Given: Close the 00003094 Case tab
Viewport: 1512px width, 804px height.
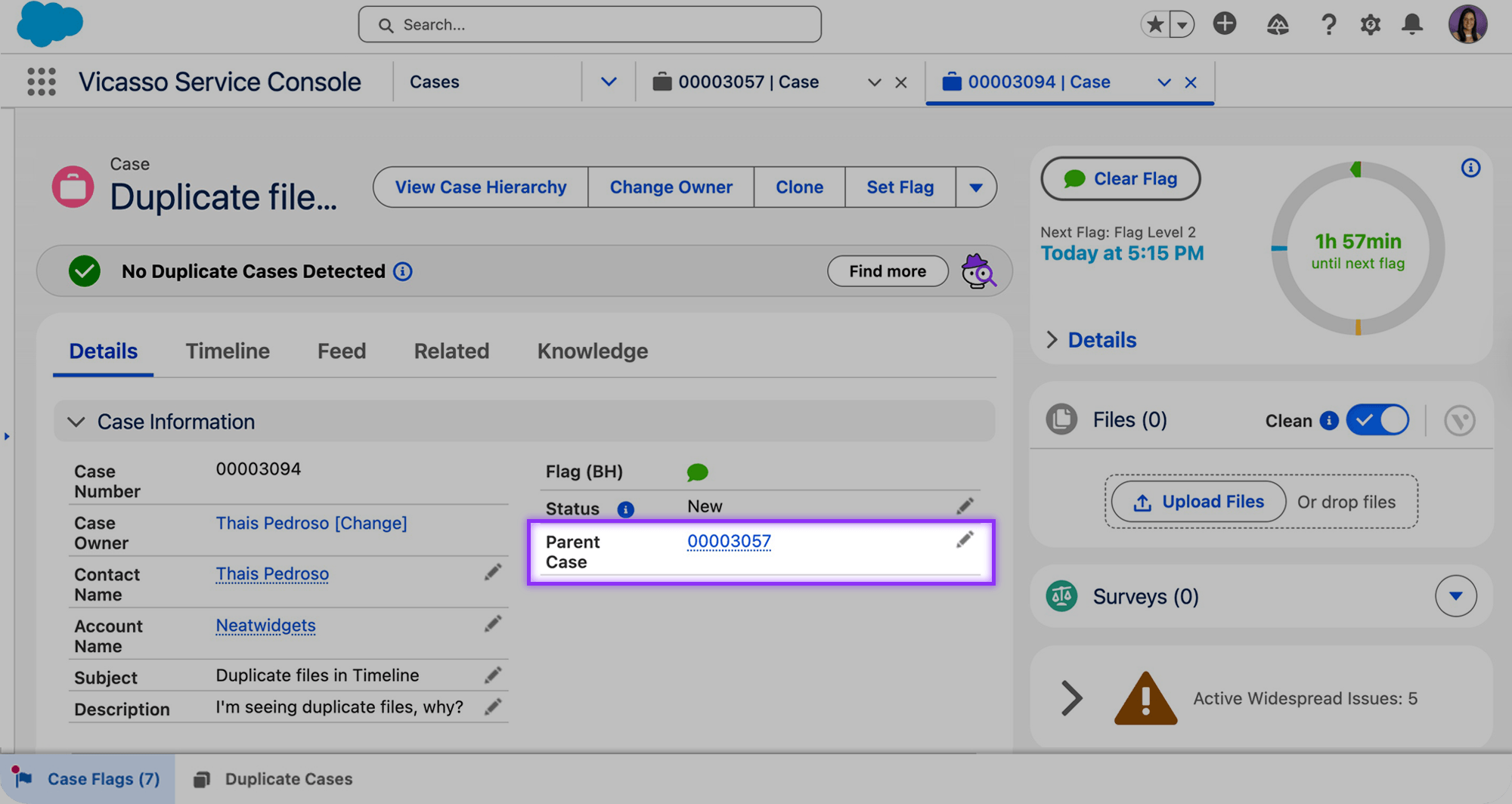Looking at the screenshot, I should pyautogui.click(x=1191, y=82).
